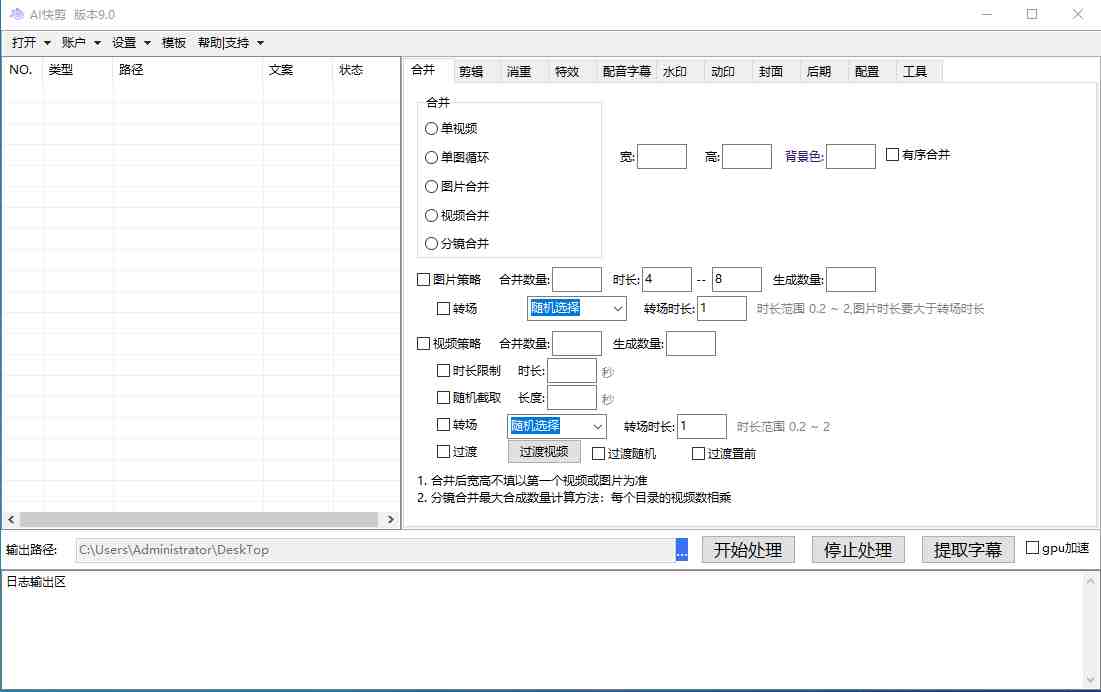Click the 输出路径 path input field
This screenshot has height=692, width=1101.
point(370,549)
